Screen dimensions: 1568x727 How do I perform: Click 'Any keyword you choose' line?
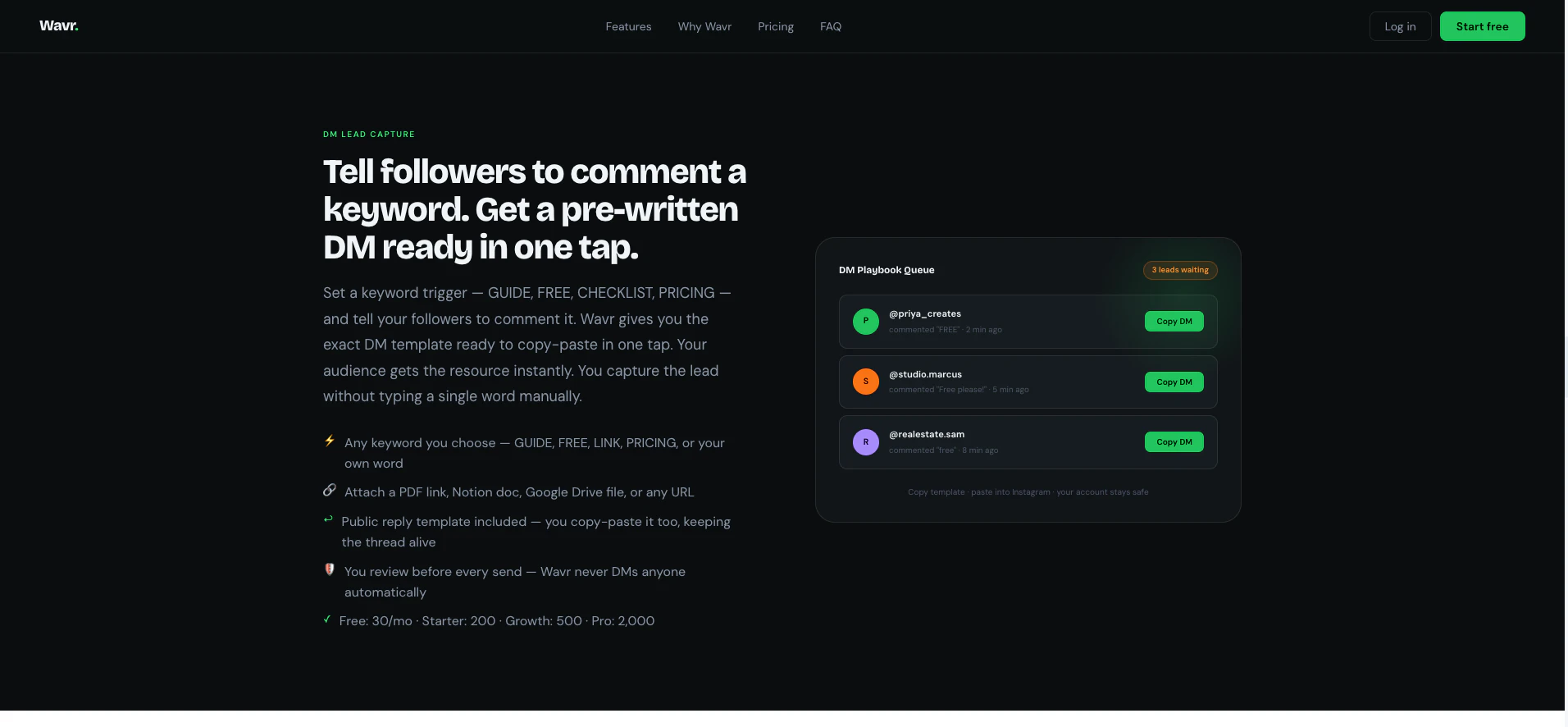pos(535,453)
